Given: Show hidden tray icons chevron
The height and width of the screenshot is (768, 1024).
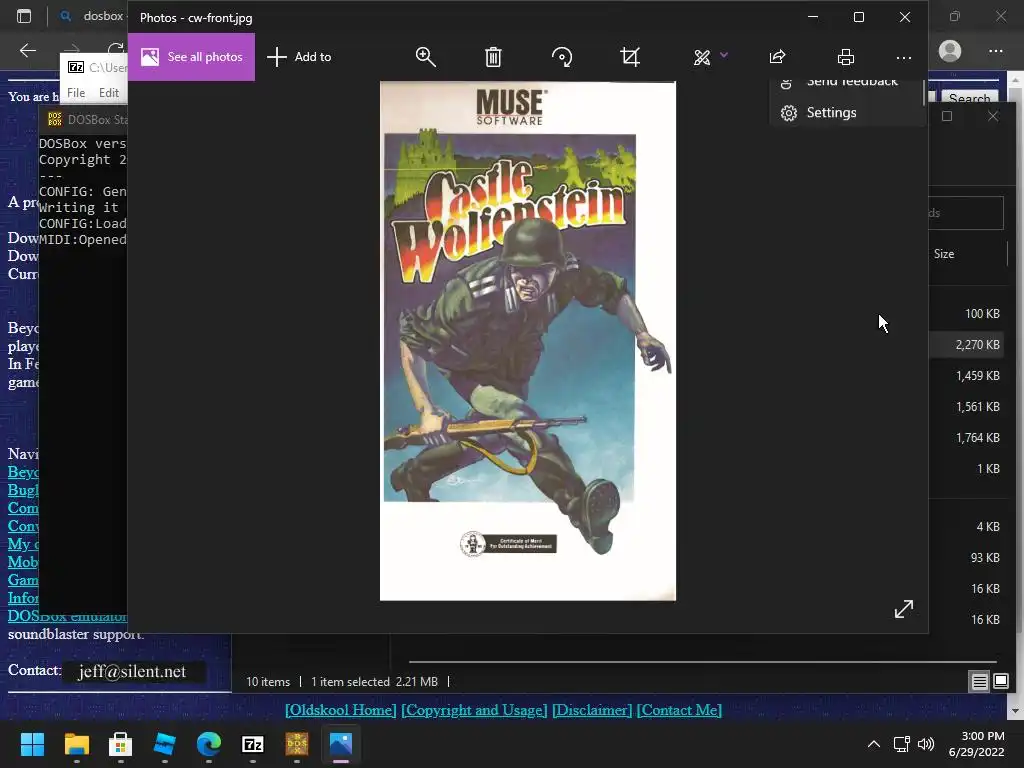Looking at the screenshot, I should [x=874, y=744].
